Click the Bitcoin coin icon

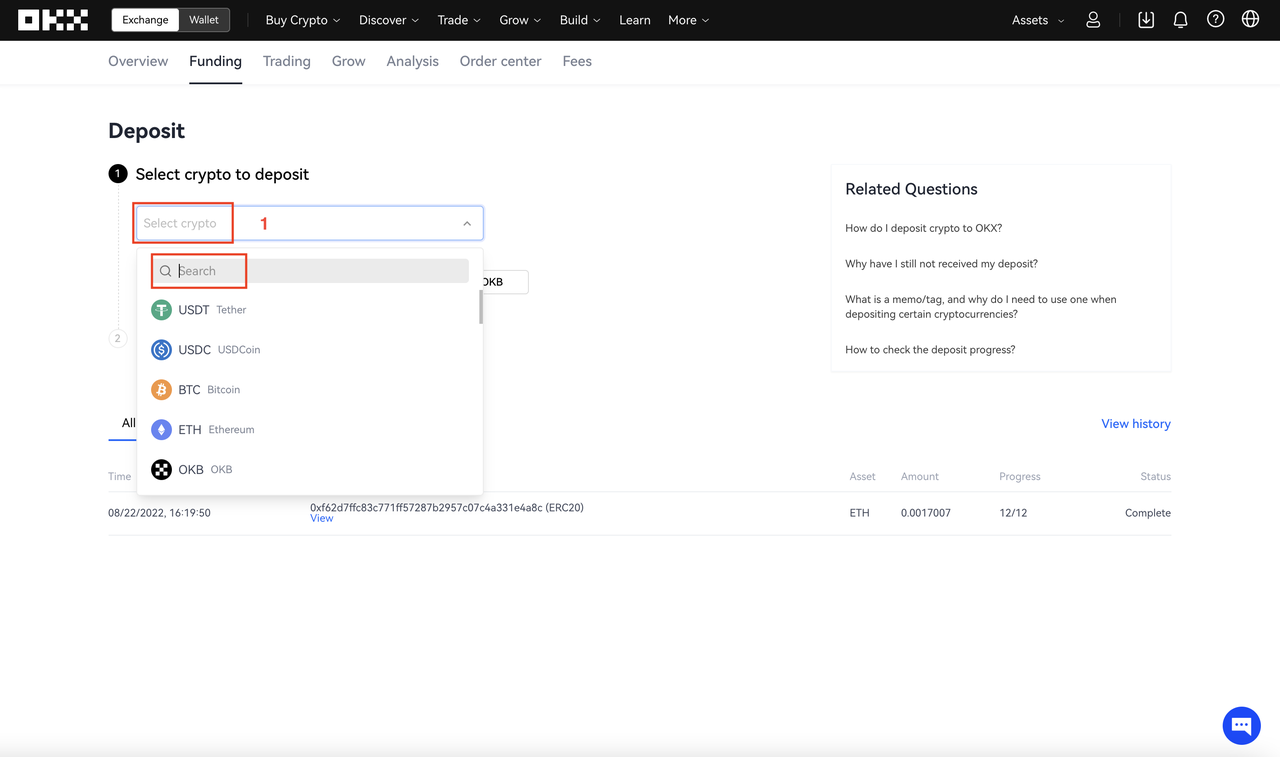pyautogui.click(x=161, y=390)
